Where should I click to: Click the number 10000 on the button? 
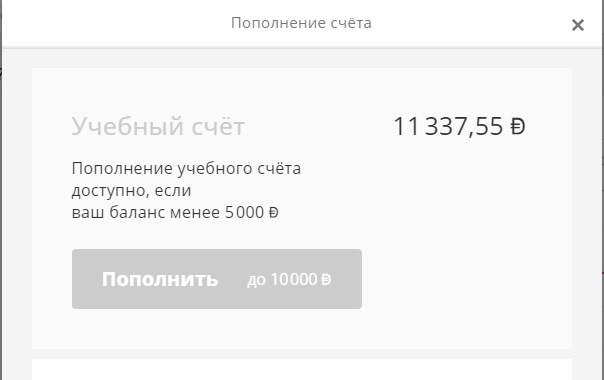294,279
